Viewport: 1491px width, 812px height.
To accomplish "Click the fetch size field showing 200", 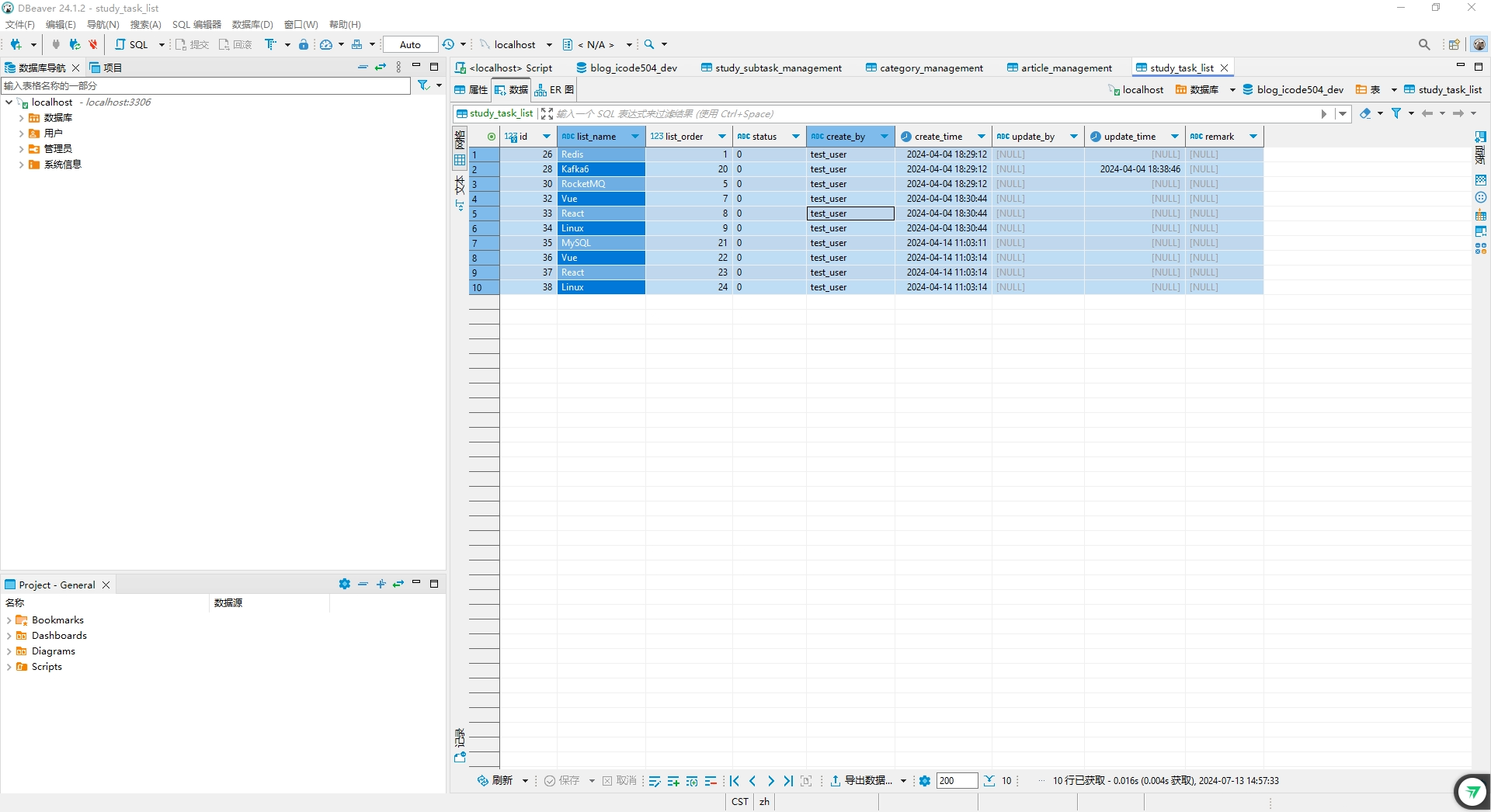I will [956, 781].
